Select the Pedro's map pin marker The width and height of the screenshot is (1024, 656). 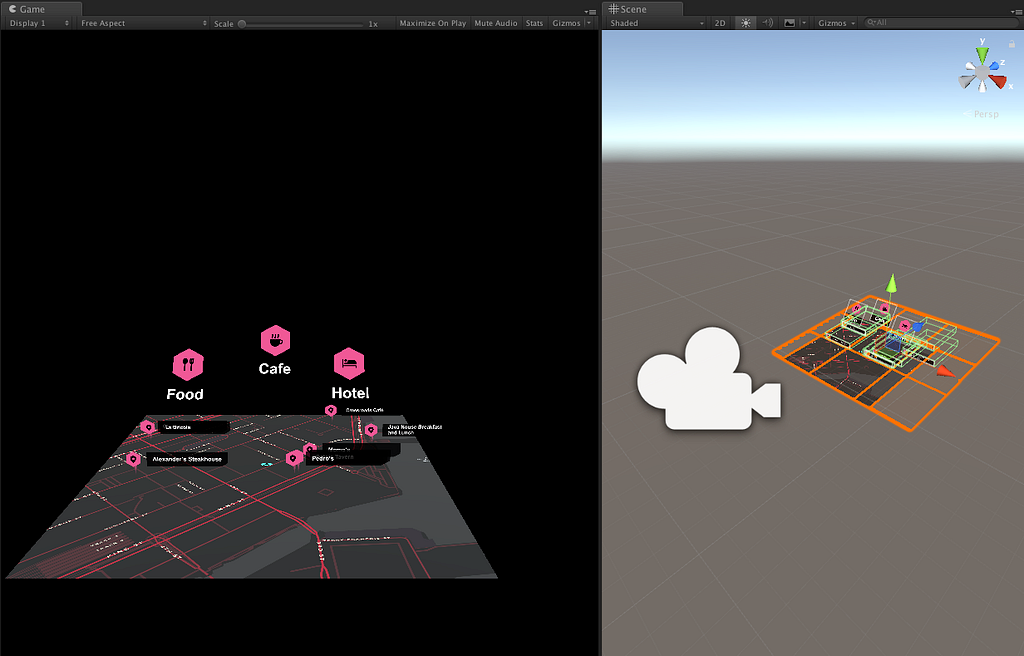[294, 459]
